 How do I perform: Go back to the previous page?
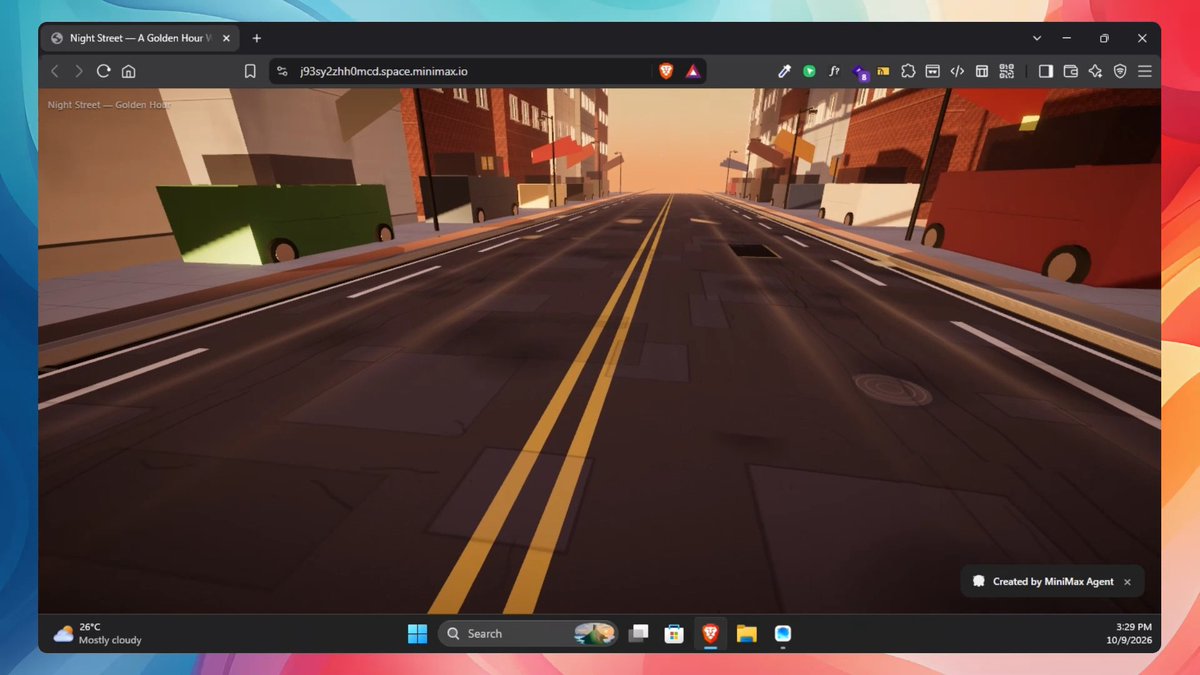pos(55,71)
